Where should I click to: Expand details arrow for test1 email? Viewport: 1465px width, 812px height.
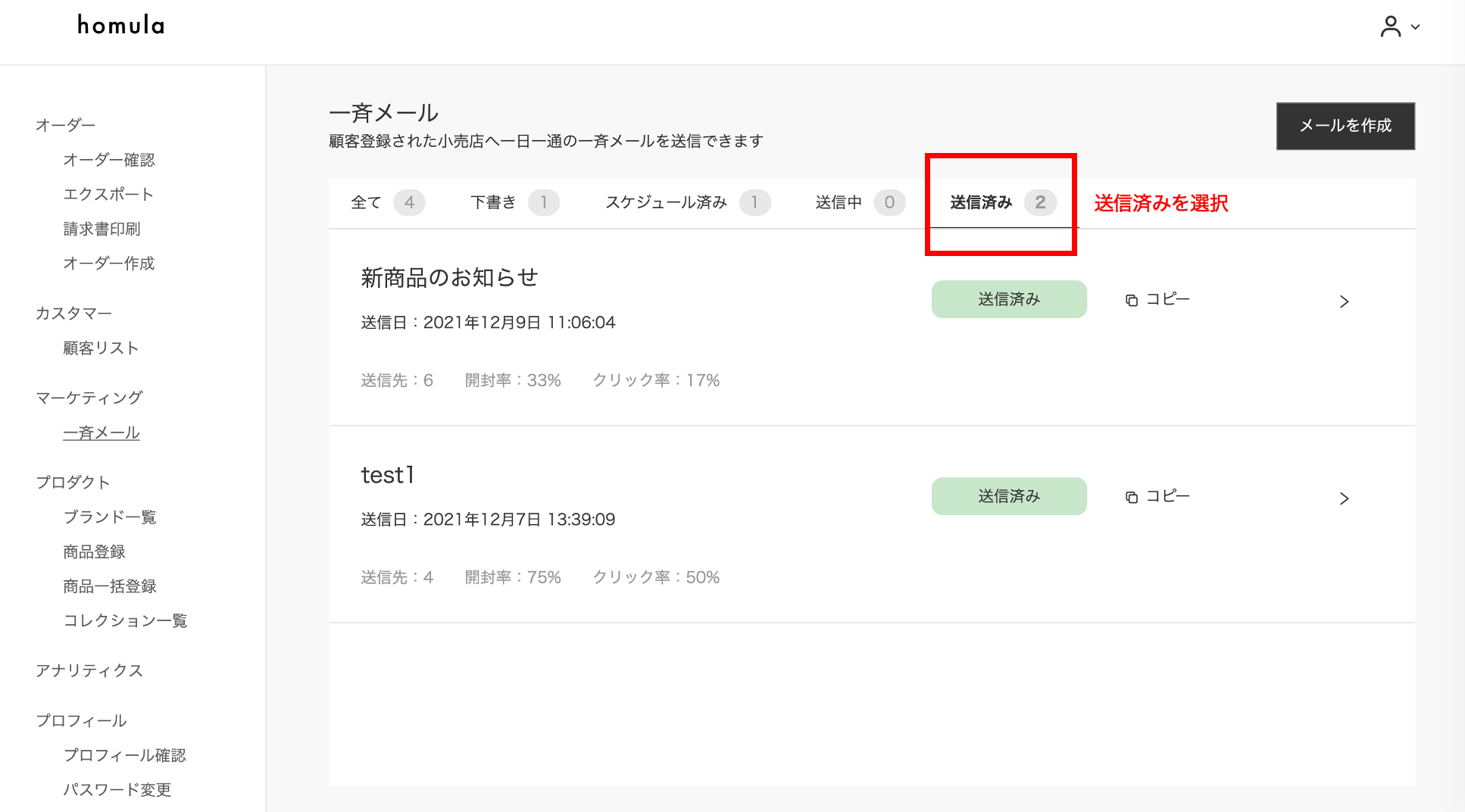pos(1344,498)
